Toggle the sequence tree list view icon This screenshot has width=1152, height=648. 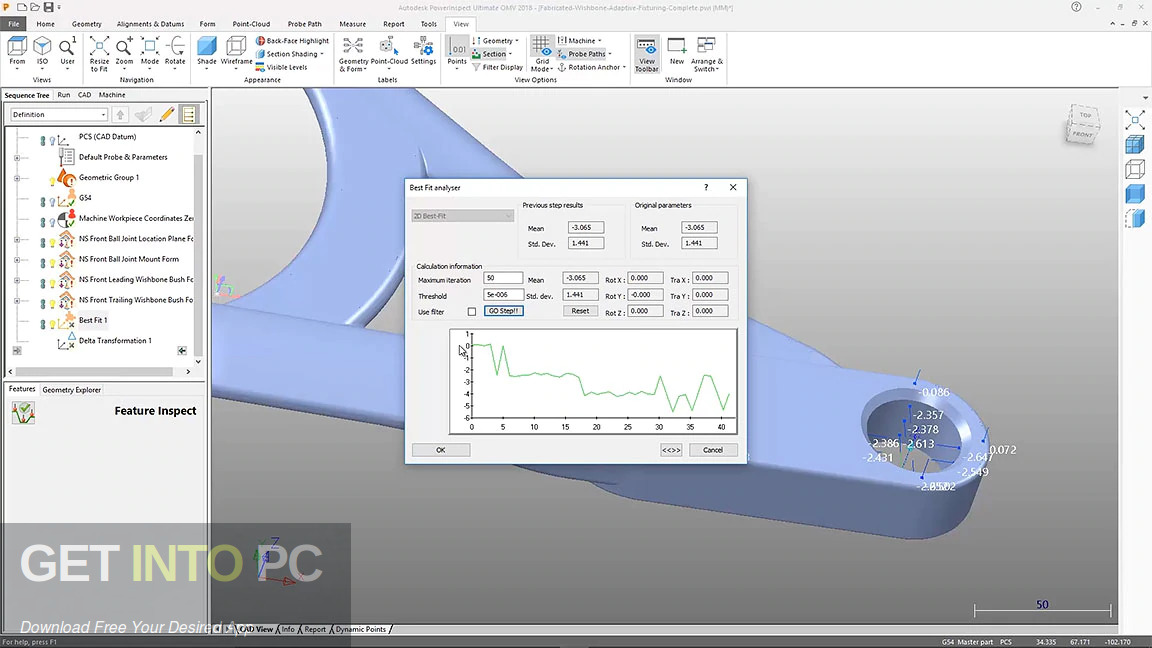pyautogui.click(x=189, y=114)
